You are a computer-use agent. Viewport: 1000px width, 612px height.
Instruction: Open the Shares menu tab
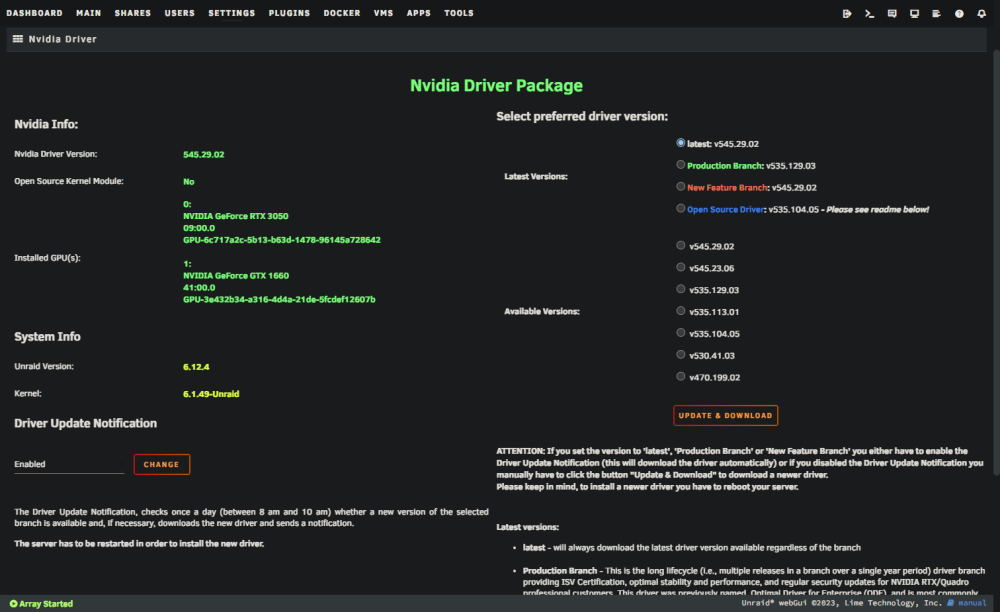coord(133,13)
